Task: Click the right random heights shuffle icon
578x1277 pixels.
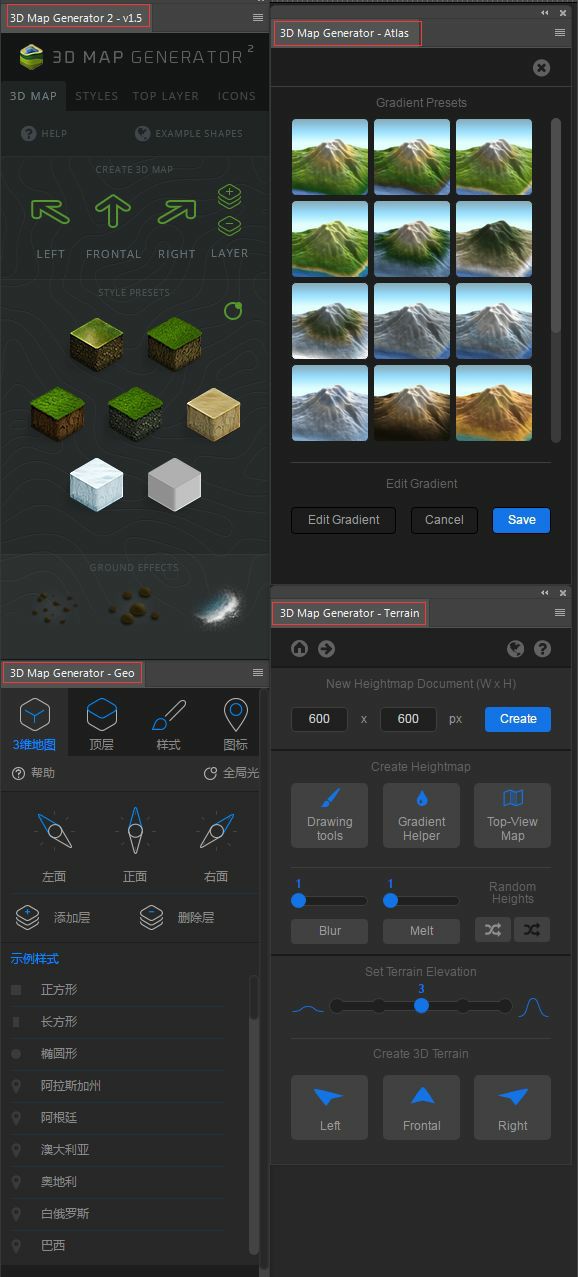Action: coord(532,930)
